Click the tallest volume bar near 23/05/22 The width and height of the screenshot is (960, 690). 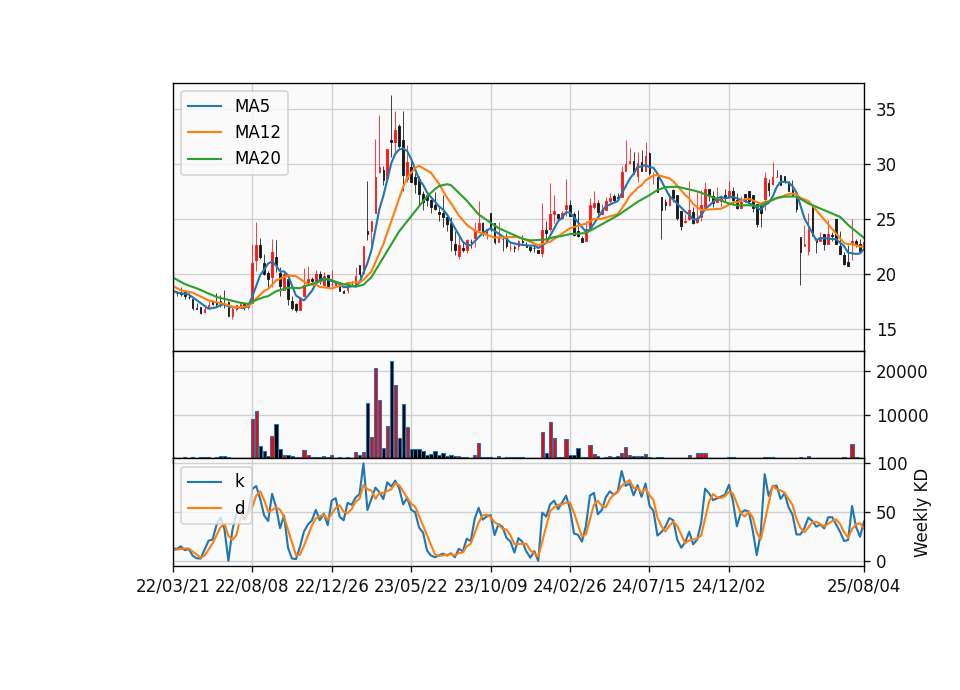click(392, 410)
